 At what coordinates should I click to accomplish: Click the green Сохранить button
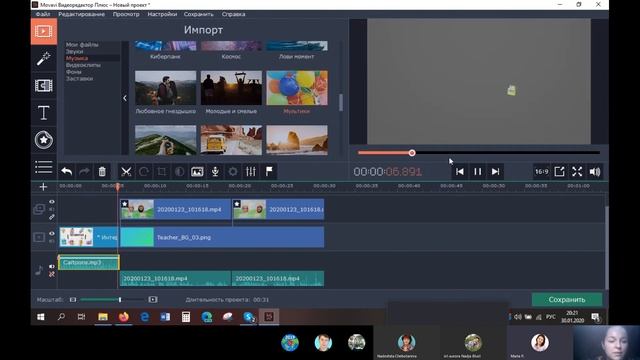[567, 300]
